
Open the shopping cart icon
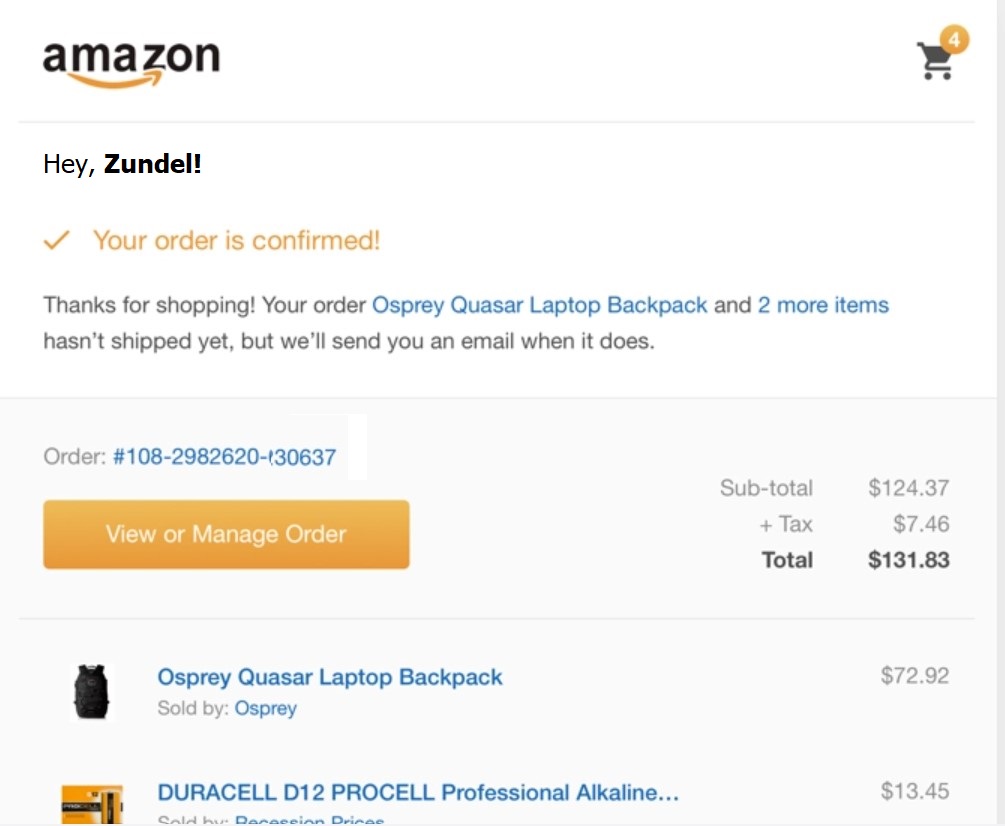pyautogui.click(x=936, y=61)
